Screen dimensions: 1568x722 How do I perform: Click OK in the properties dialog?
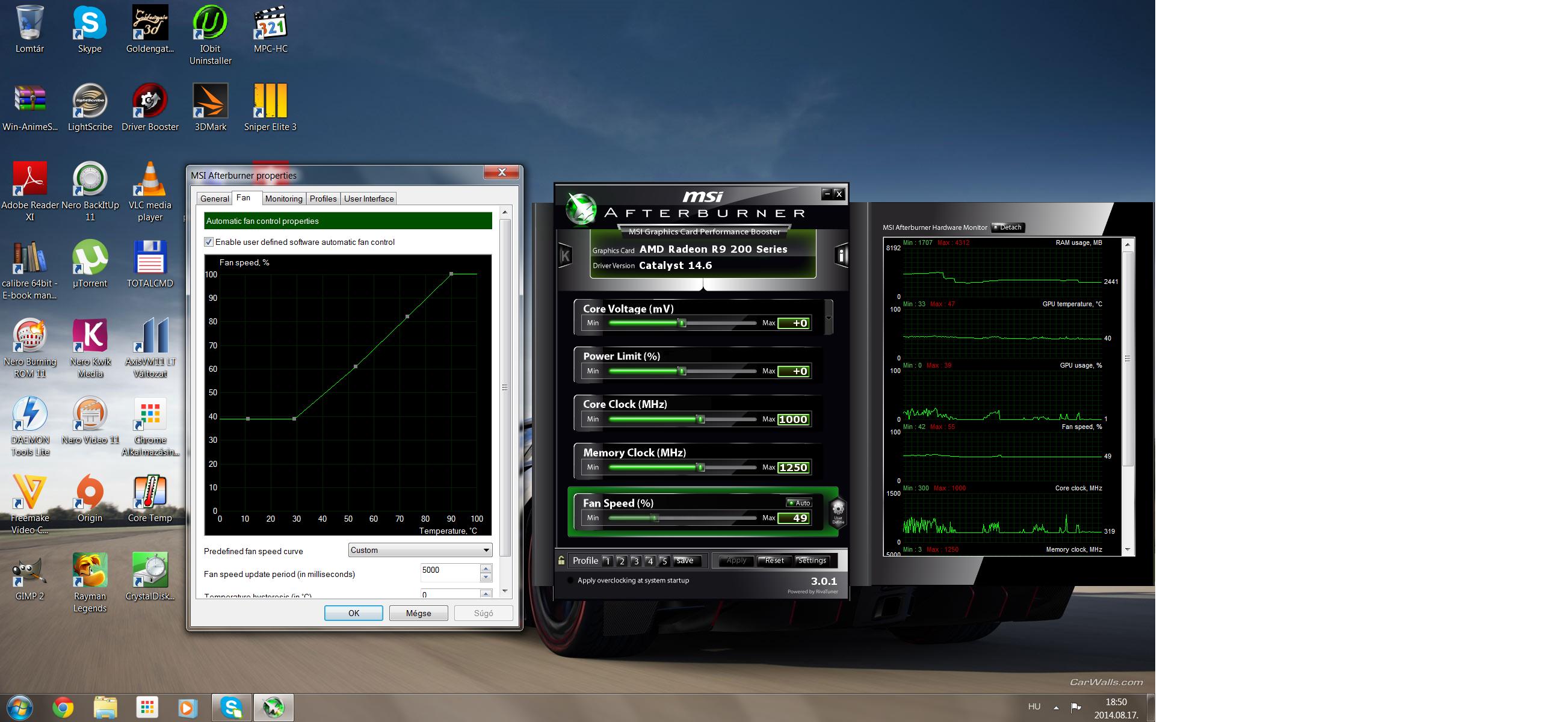click(354, 613)
